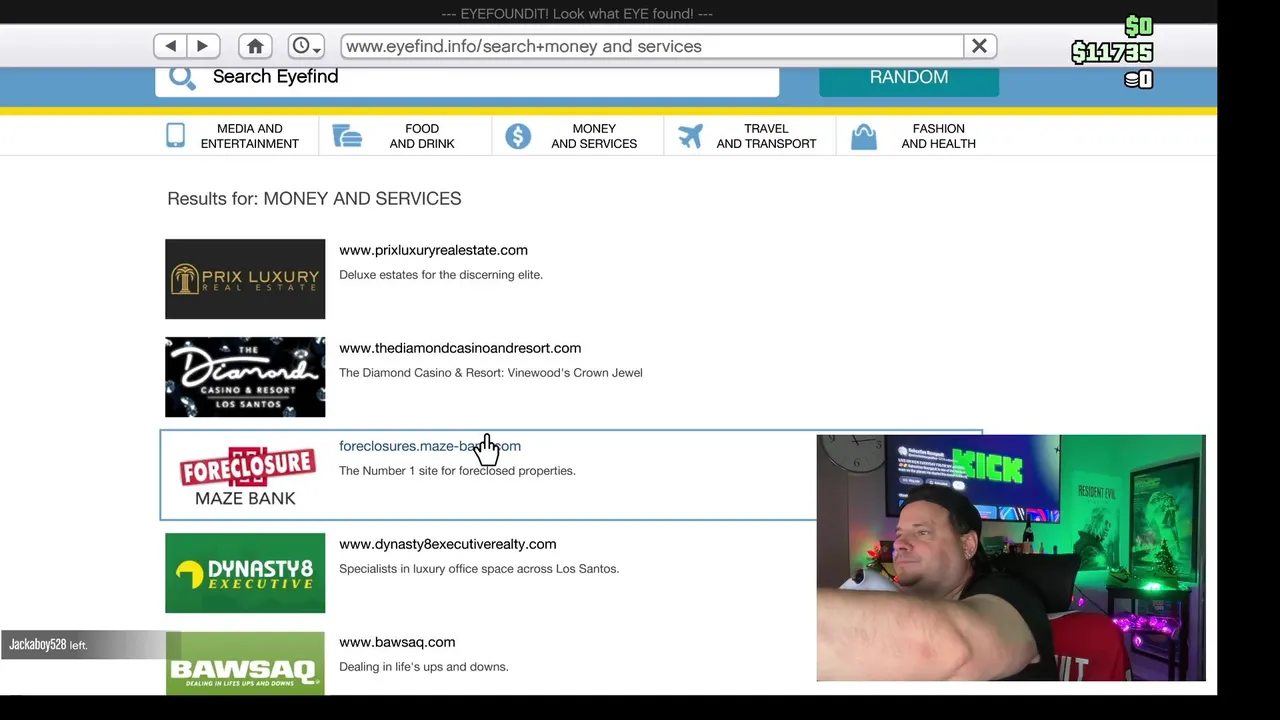Click the phone icon for Media and Entertainment

pos(176,136)
